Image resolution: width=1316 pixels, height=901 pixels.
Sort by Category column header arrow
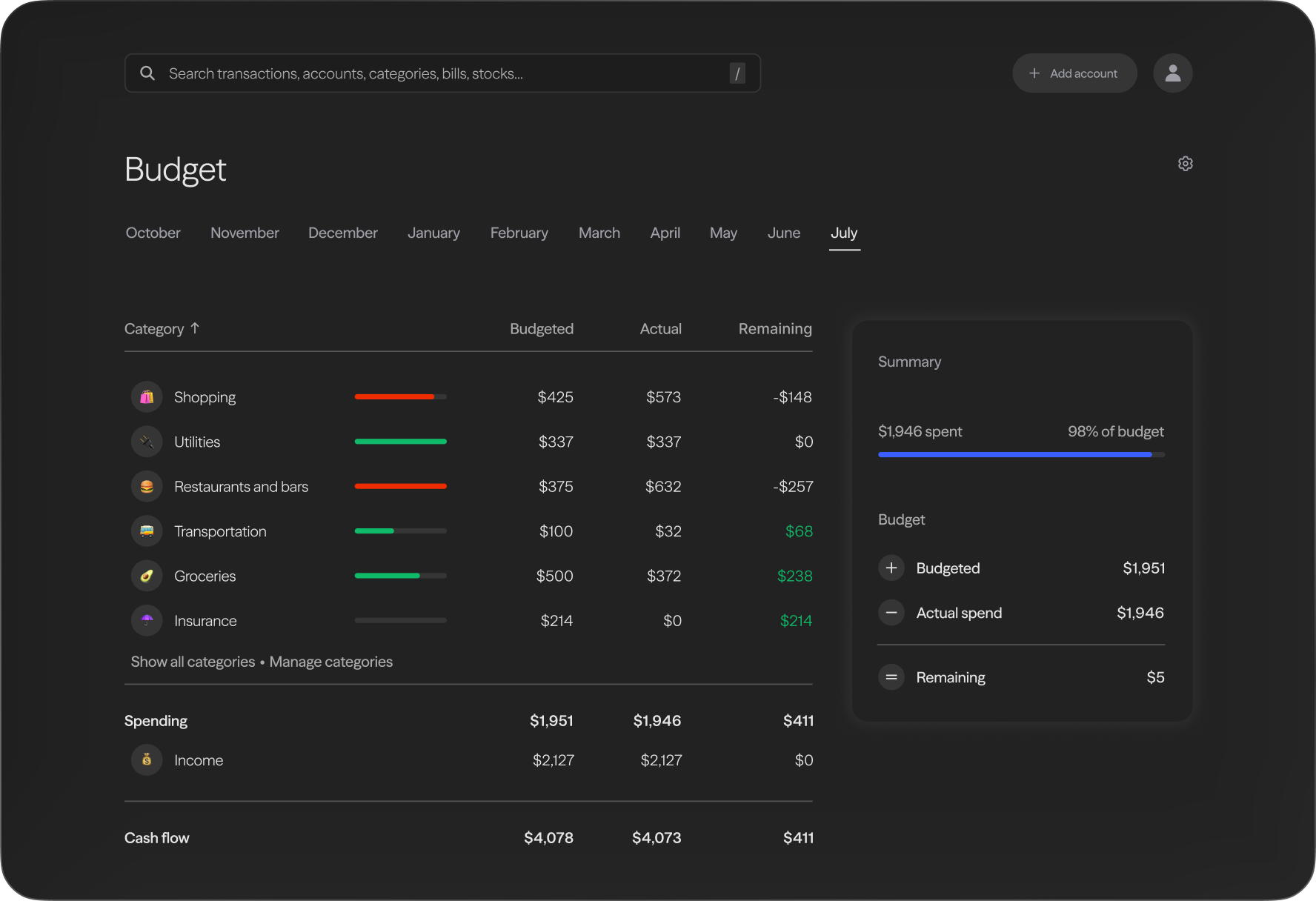coord(195,328)
